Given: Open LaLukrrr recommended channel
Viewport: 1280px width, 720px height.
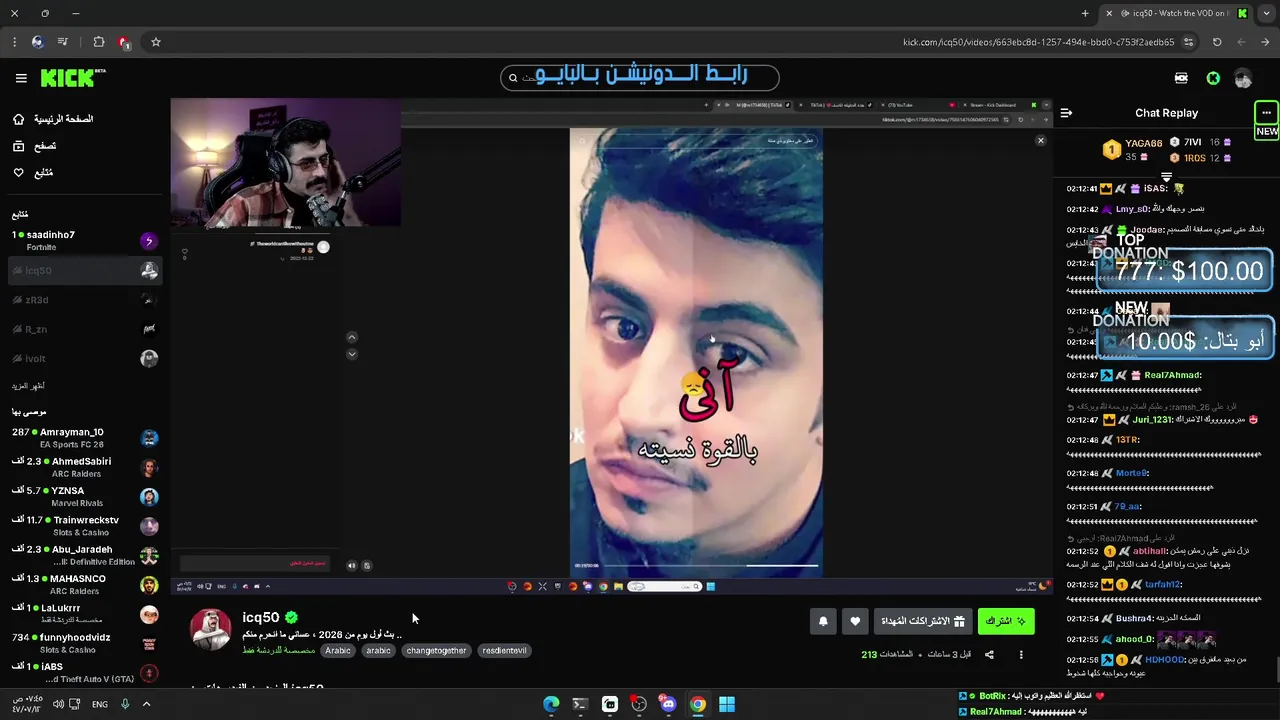Looking at the screenshot, I should pos(85,614).
